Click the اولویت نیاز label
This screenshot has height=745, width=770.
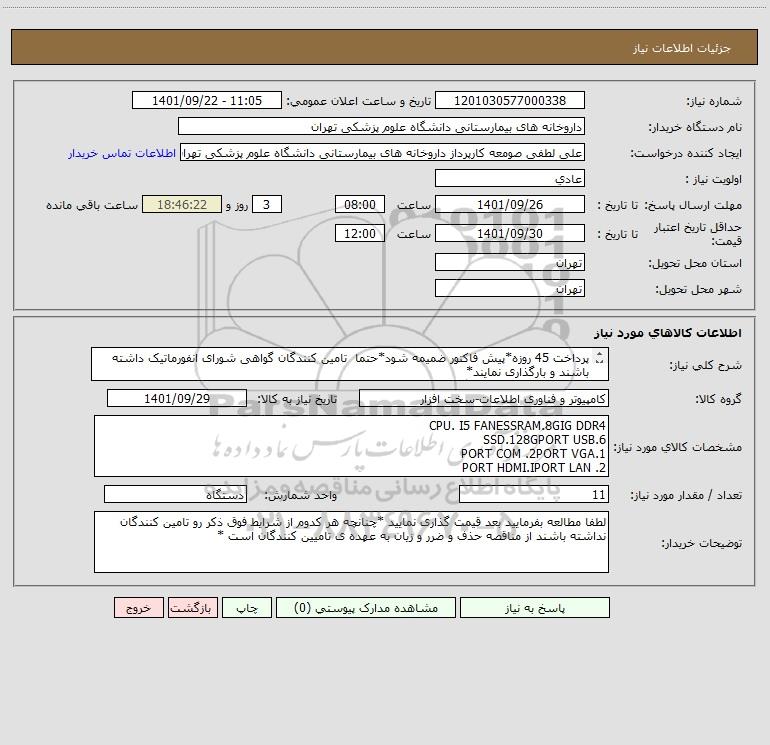coord(714,179)
